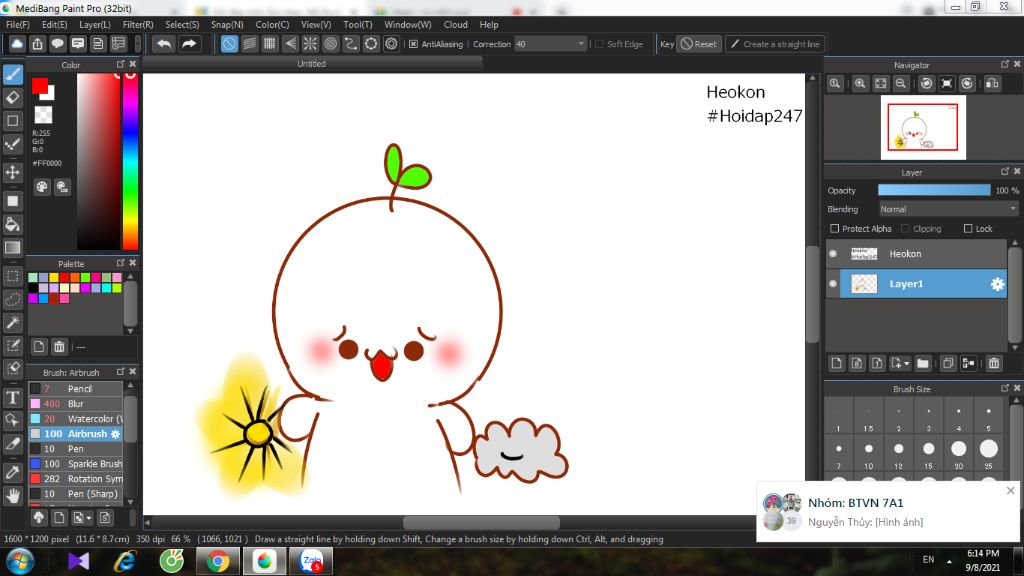The height and width of the screenshot is (576, 1024).
Task: Click the Redo arrow in toolbar
Action: [189, 44]
